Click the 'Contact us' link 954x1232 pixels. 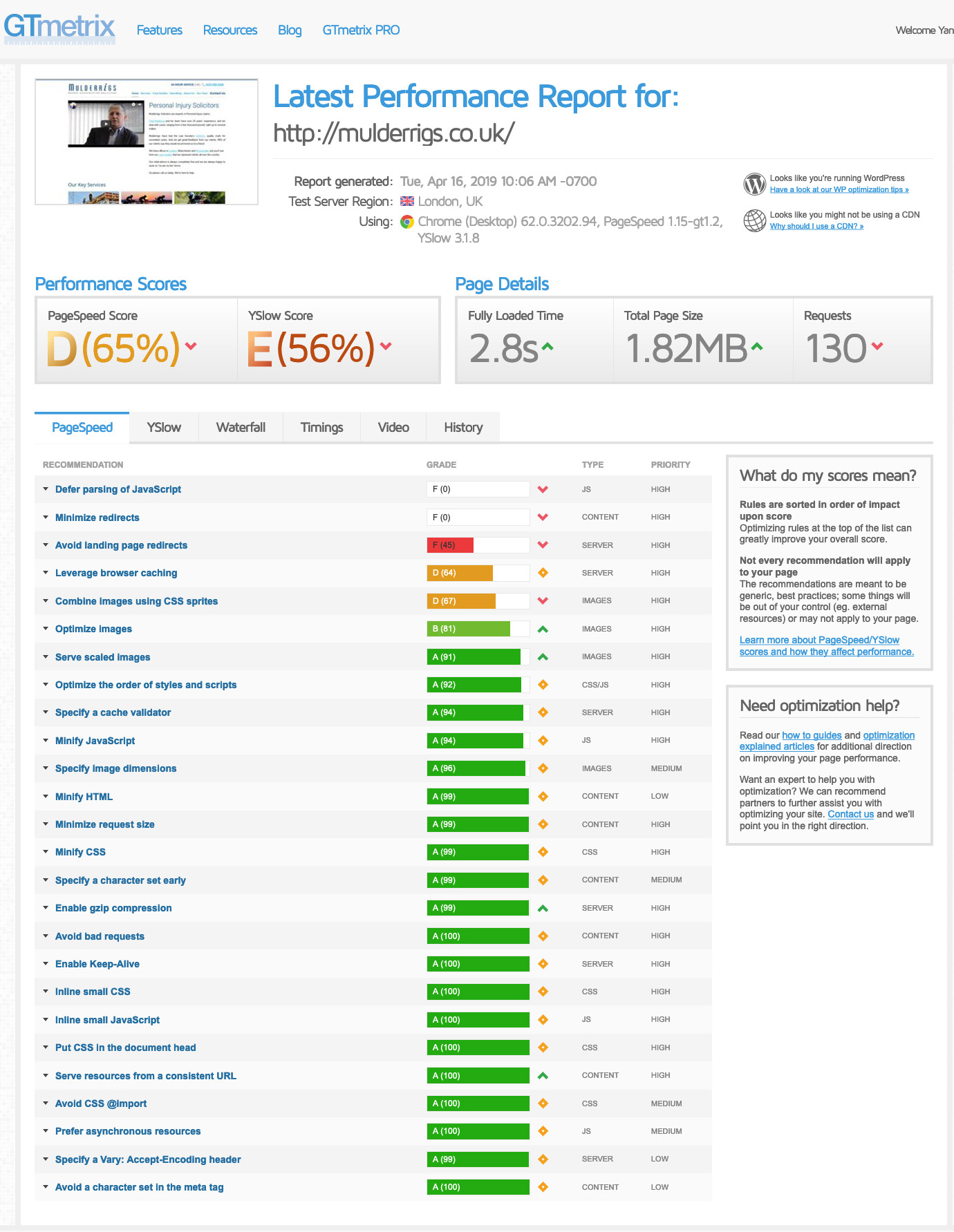pos(851,814)
